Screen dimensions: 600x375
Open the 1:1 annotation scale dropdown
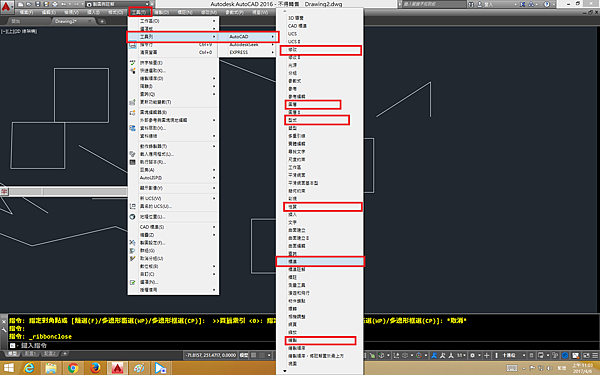[461, 355]
